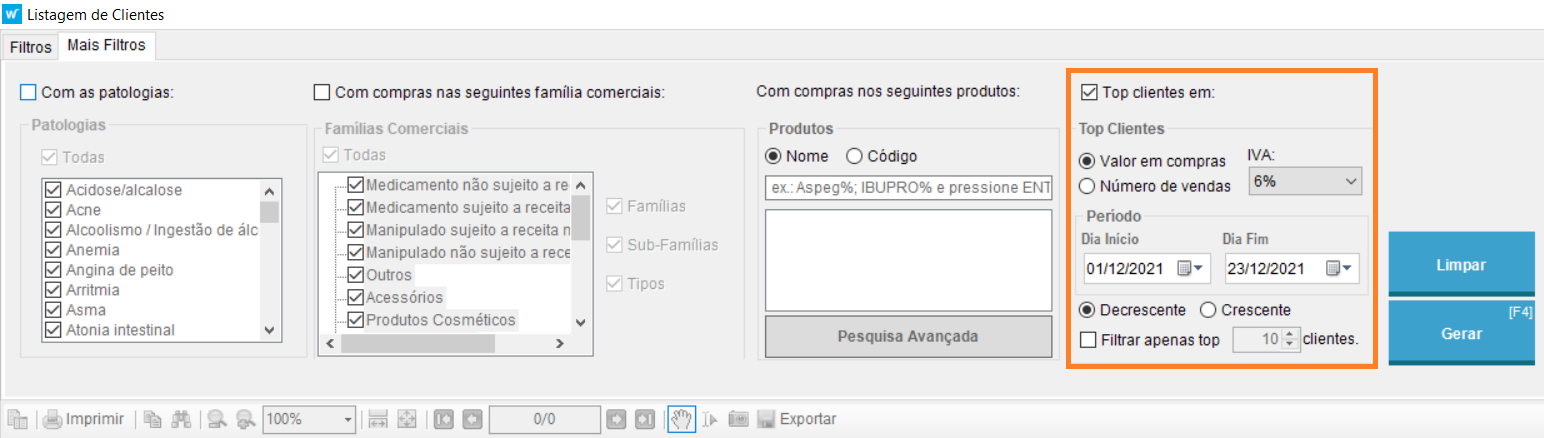Click the binoculars search icon

180,419
